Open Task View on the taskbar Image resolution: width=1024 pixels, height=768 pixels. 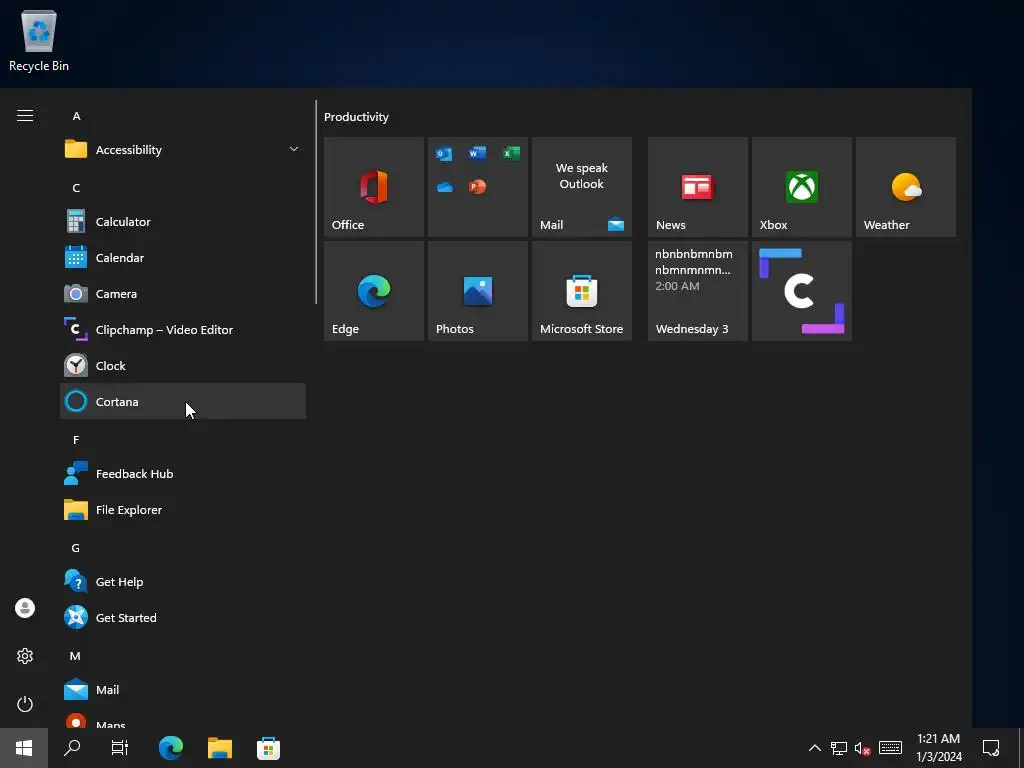click(x=120, y=748)
